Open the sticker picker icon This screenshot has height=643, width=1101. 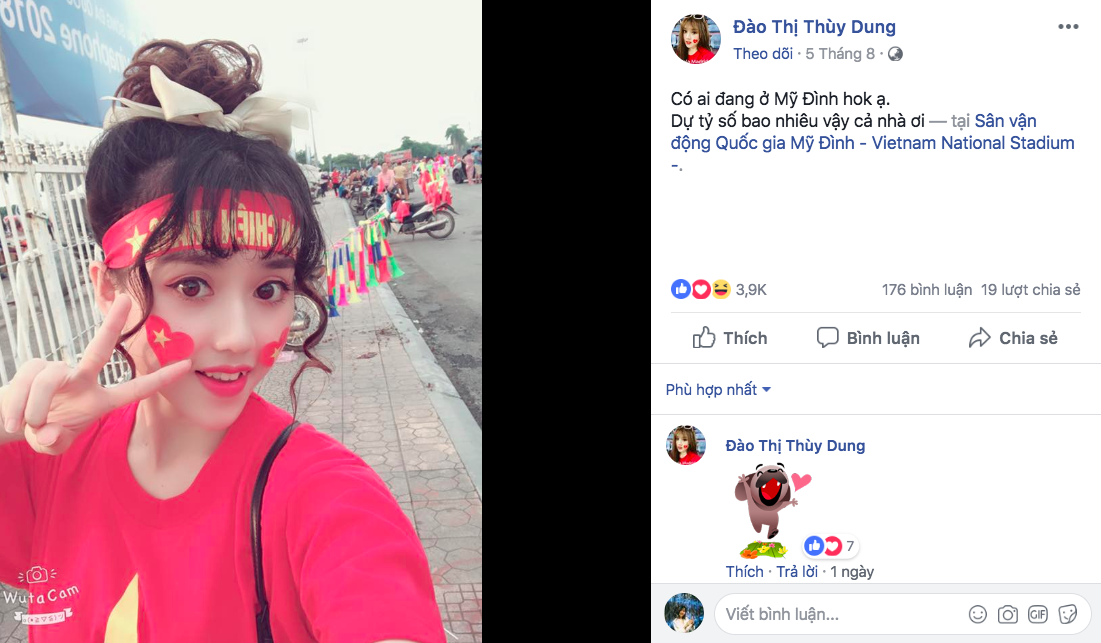pos(1068,614)
